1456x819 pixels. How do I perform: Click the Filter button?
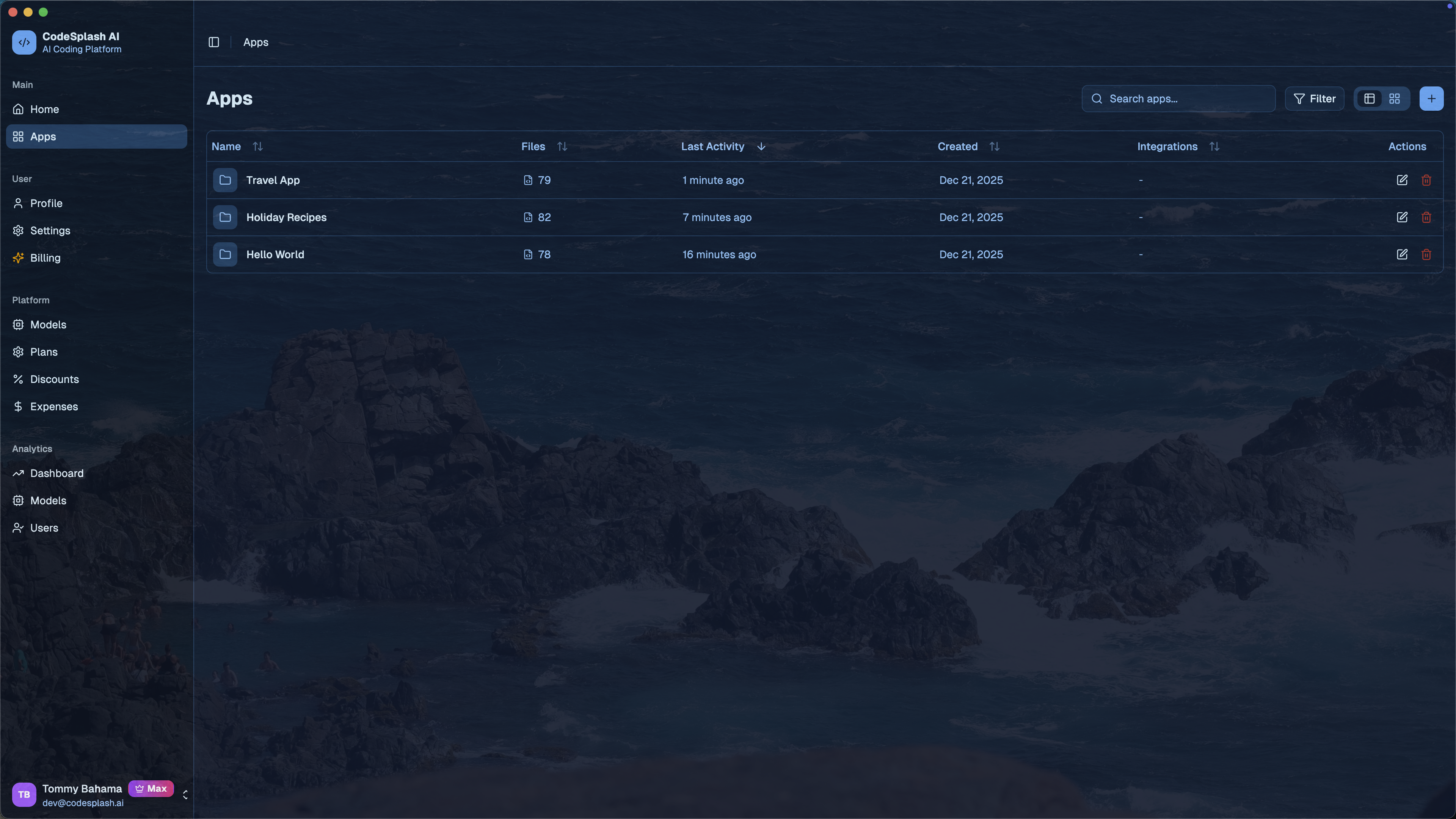(1315, 98)
